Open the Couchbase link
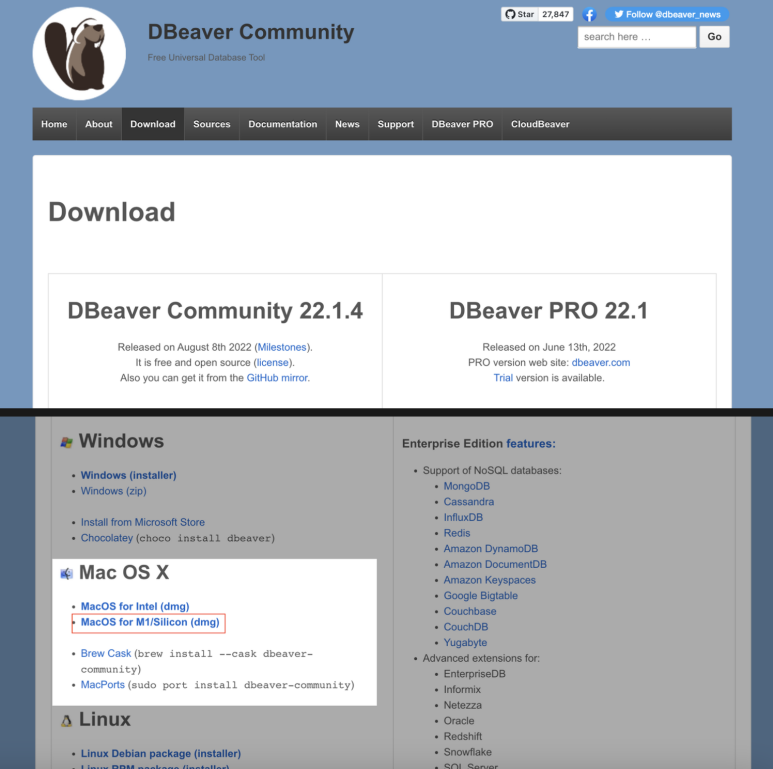The image size is (773, 769). pos(470,611)
